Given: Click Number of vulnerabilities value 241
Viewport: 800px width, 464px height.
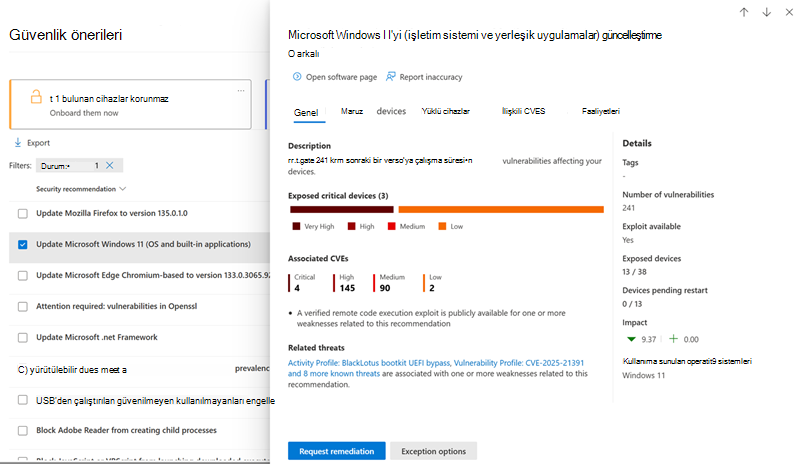Looking at the screenshot, I should (629, 208).
